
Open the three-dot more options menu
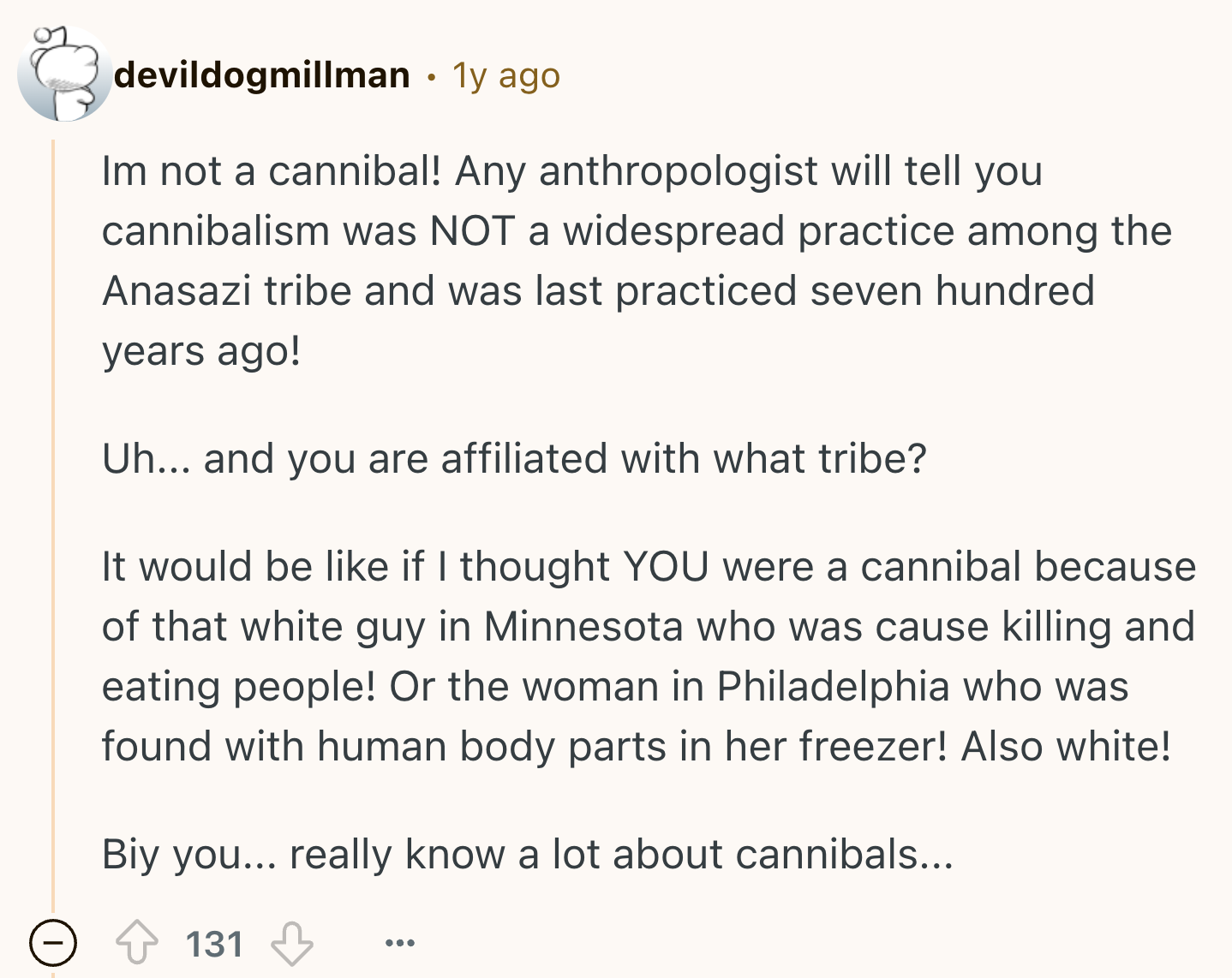(399, 943)
